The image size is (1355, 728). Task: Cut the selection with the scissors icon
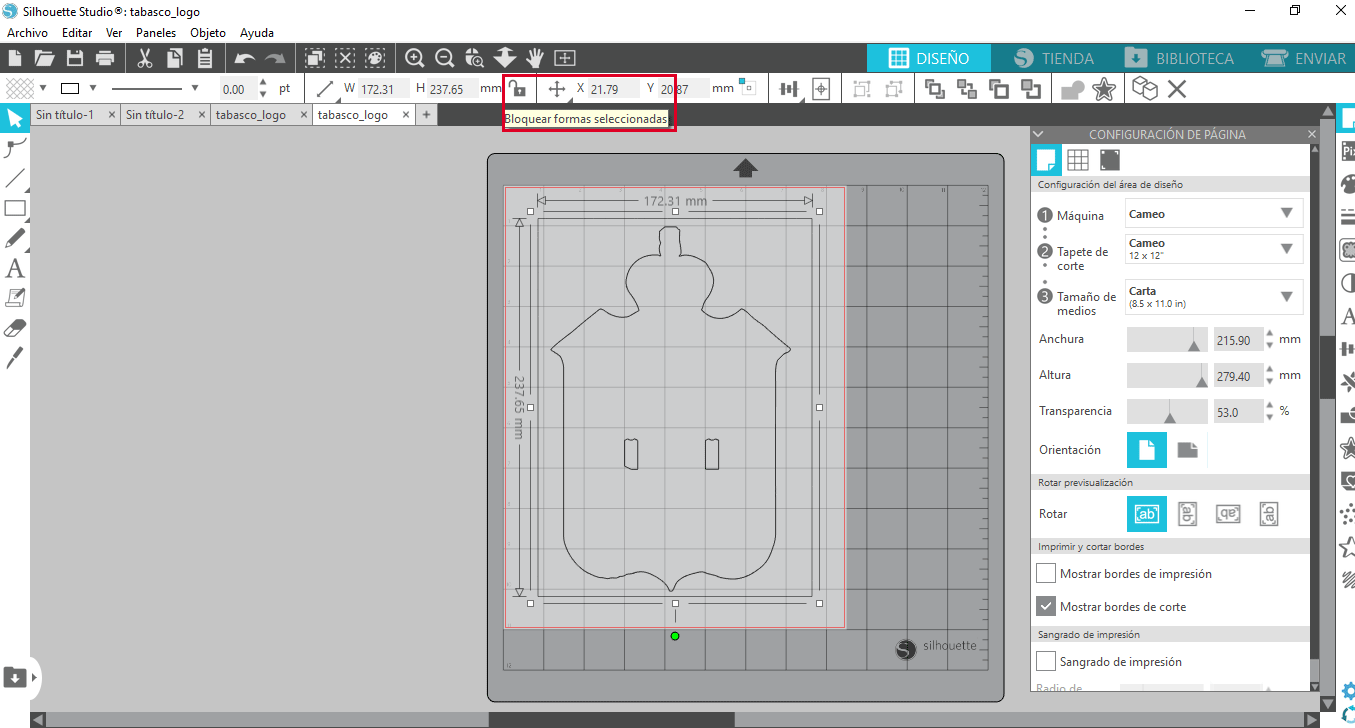(x=144, y=59)
